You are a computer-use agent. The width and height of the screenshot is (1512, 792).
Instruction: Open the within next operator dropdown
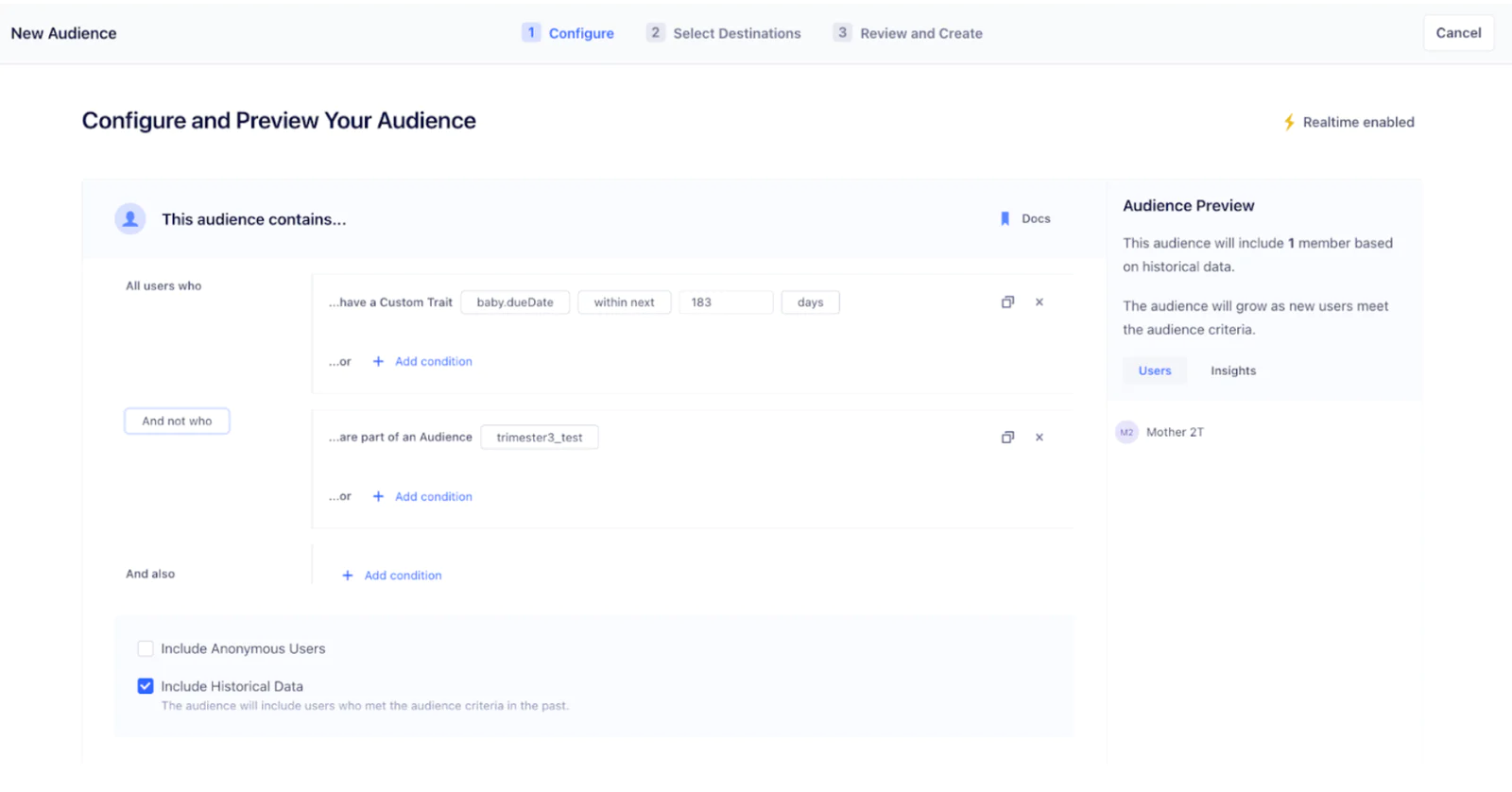(624, 302)
